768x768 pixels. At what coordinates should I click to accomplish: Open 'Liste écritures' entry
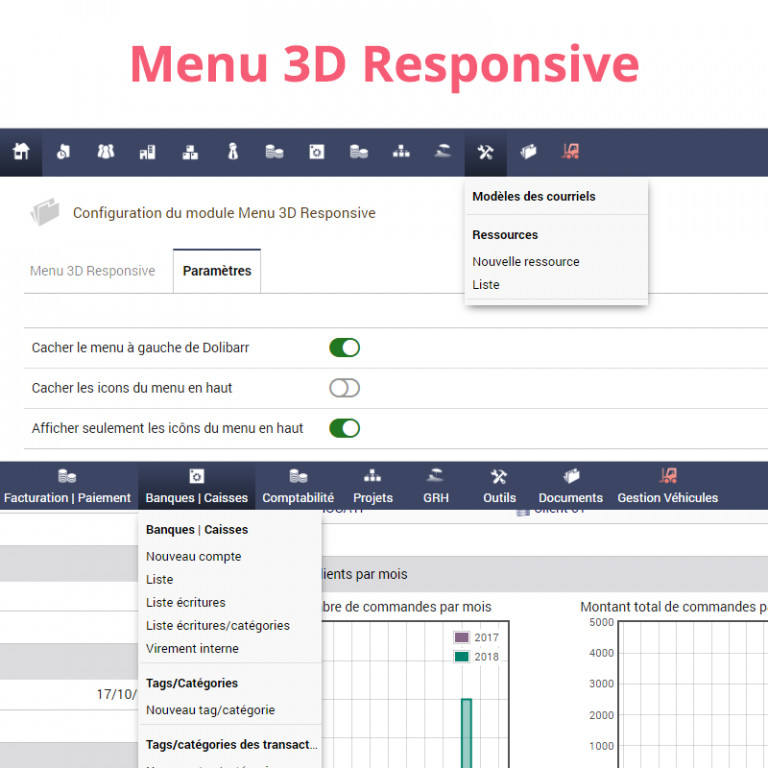(x=186, y=602)
